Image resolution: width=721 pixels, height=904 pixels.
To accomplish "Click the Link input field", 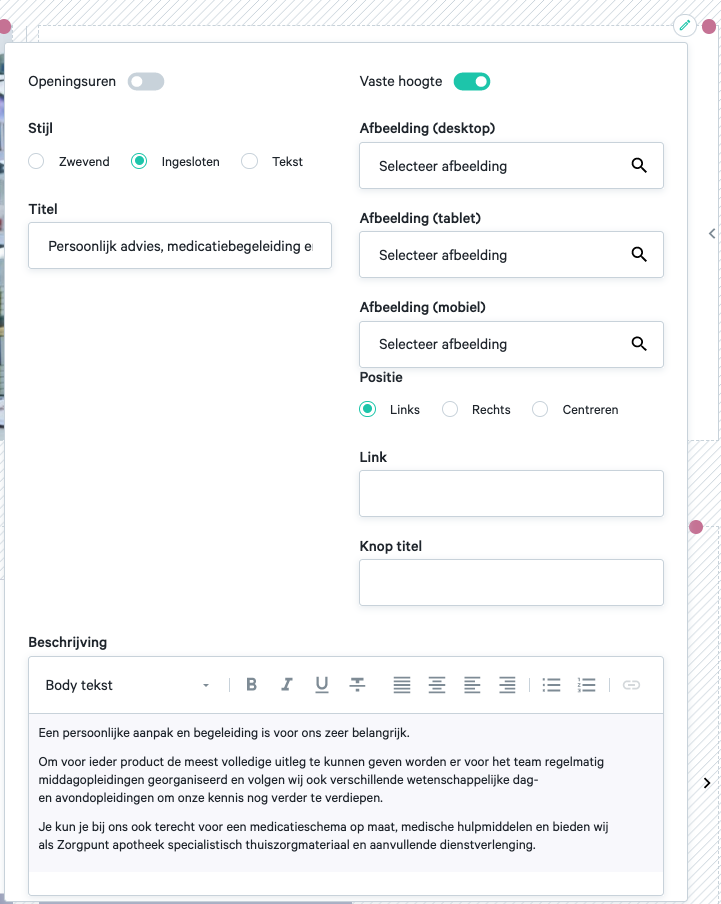I will 511,493.
